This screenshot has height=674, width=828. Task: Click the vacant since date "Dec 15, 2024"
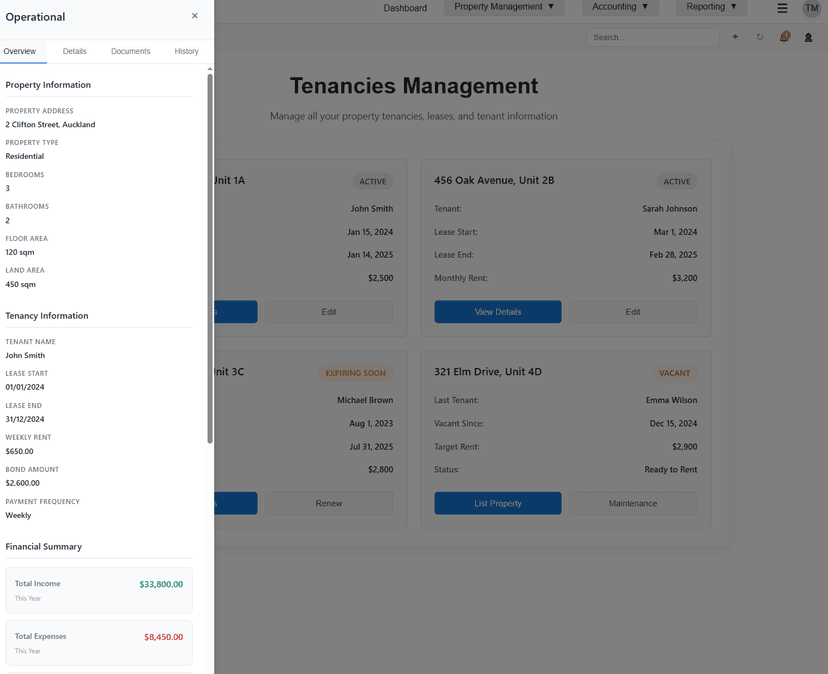pos(673,424)
